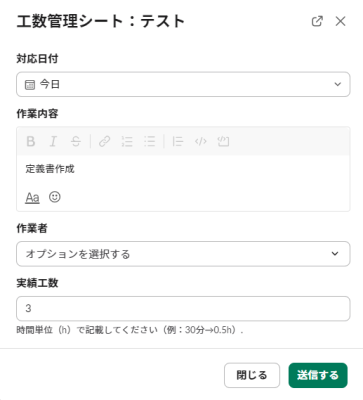Expand the 作業者 option dropdown
This screenshot has height=400, width=363.
pos(183,254)
